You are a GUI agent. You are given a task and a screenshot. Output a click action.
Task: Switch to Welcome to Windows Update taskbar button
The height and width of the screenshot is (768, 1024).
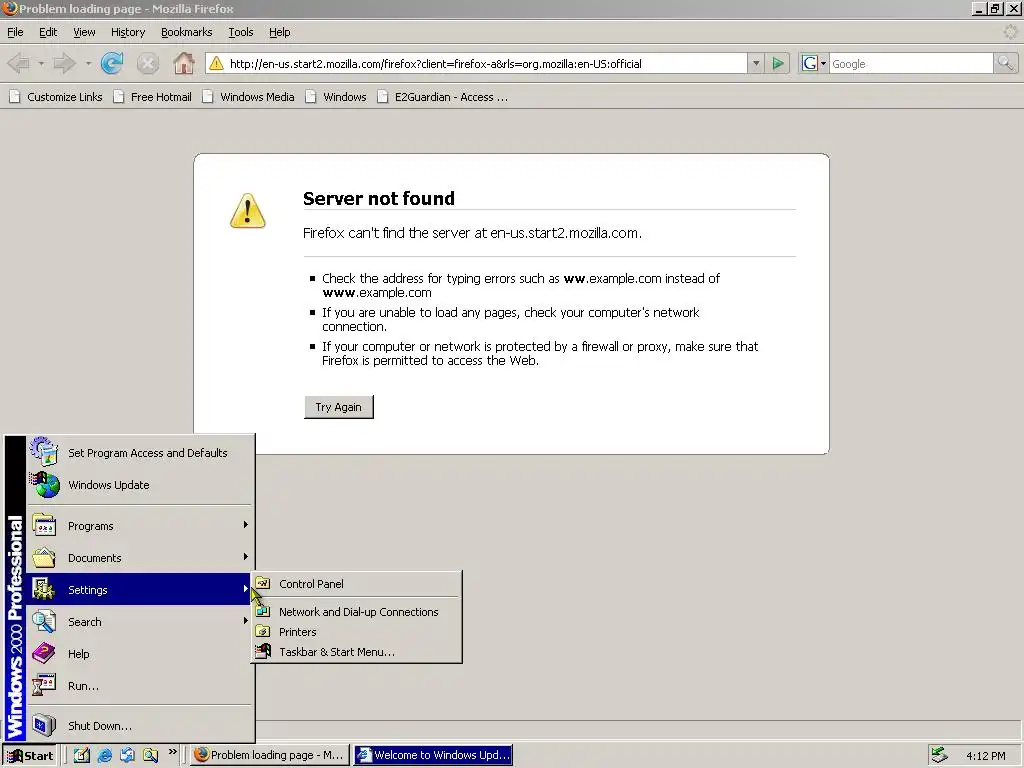tap(433, 756)
